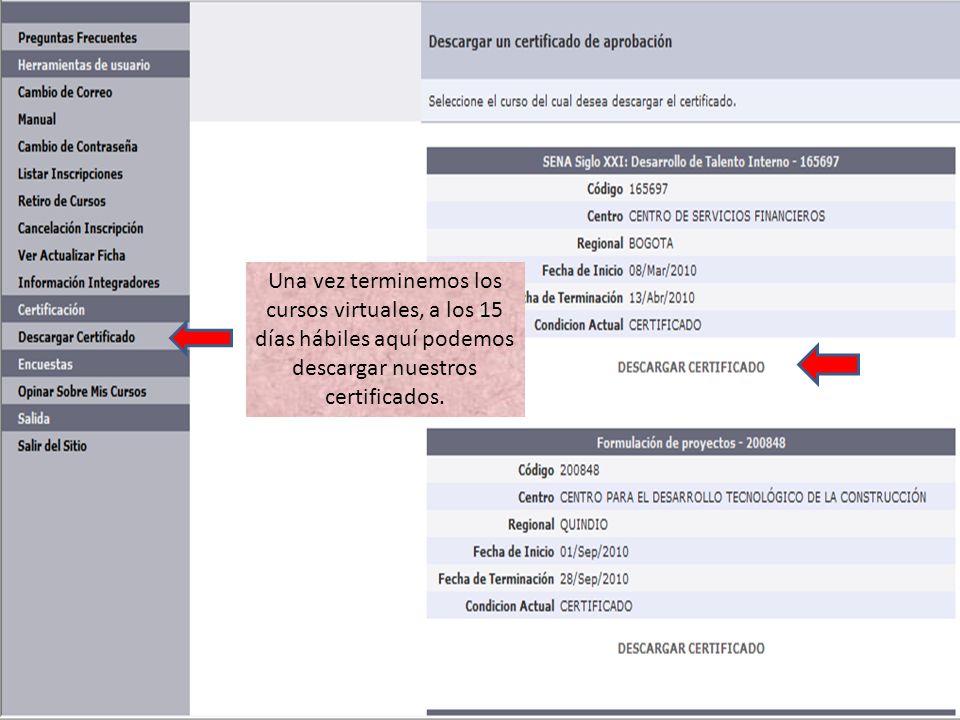
Task: Click start date 01/Sep/2010
Action: click(x=594, y=552)
